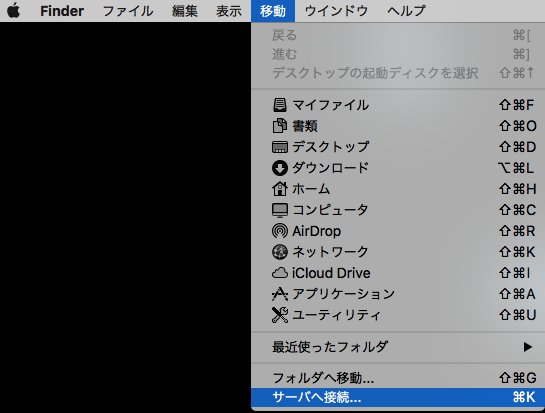545x413 pixels.
Task: Click the コンピュータ monitor icon
Action: pos(280,210)
